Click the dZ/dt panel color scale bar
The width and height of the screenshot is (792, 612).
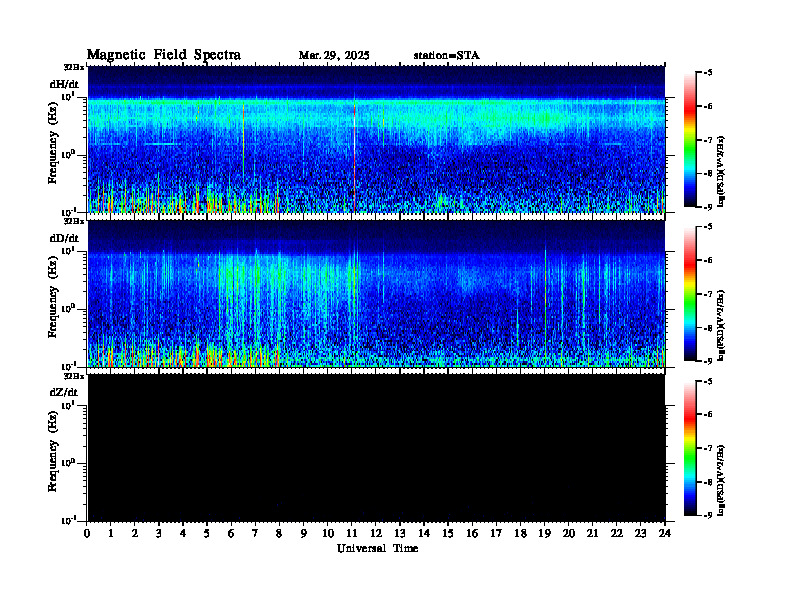(x=690, y=448)
